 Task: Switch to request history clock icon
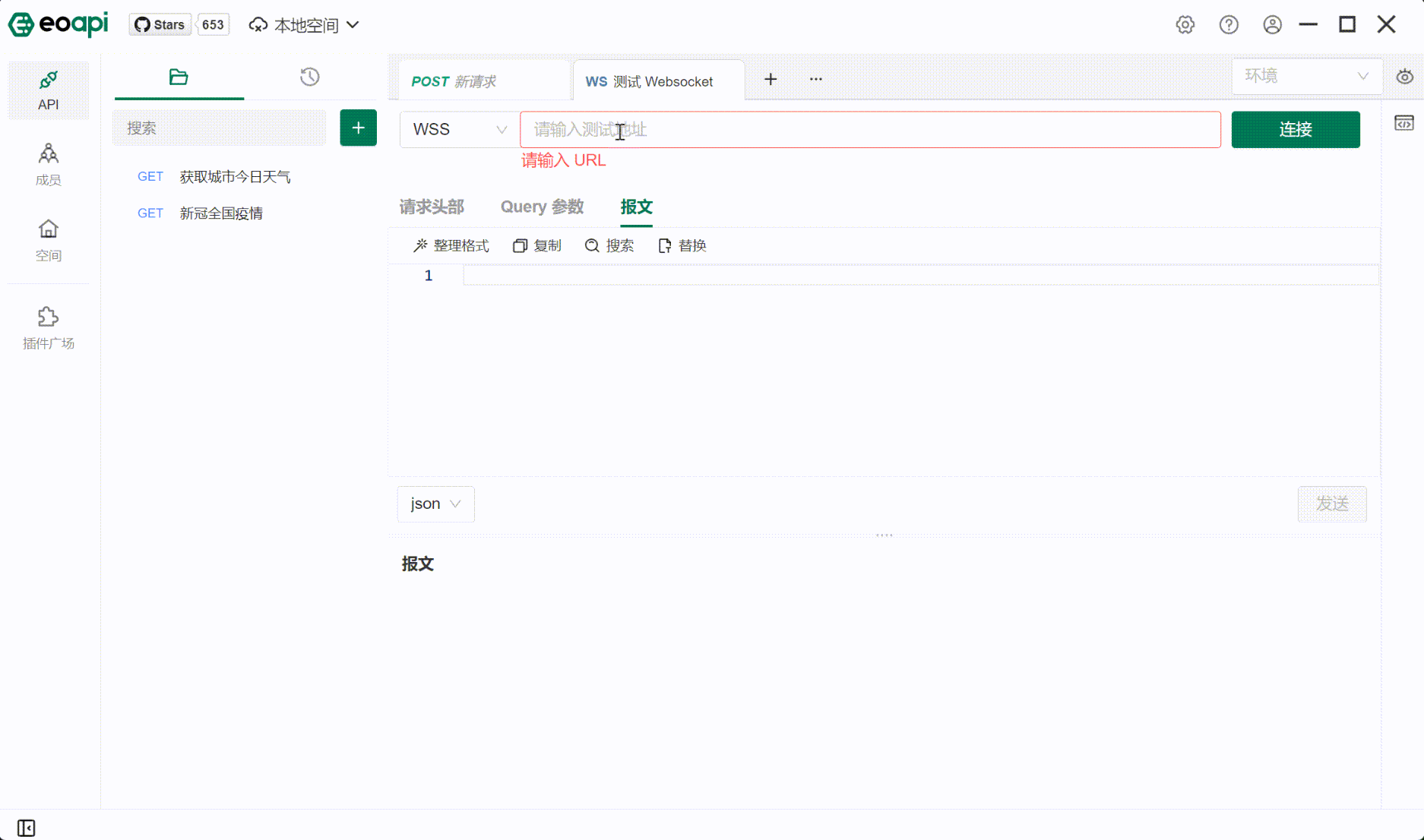coord(309,77)
